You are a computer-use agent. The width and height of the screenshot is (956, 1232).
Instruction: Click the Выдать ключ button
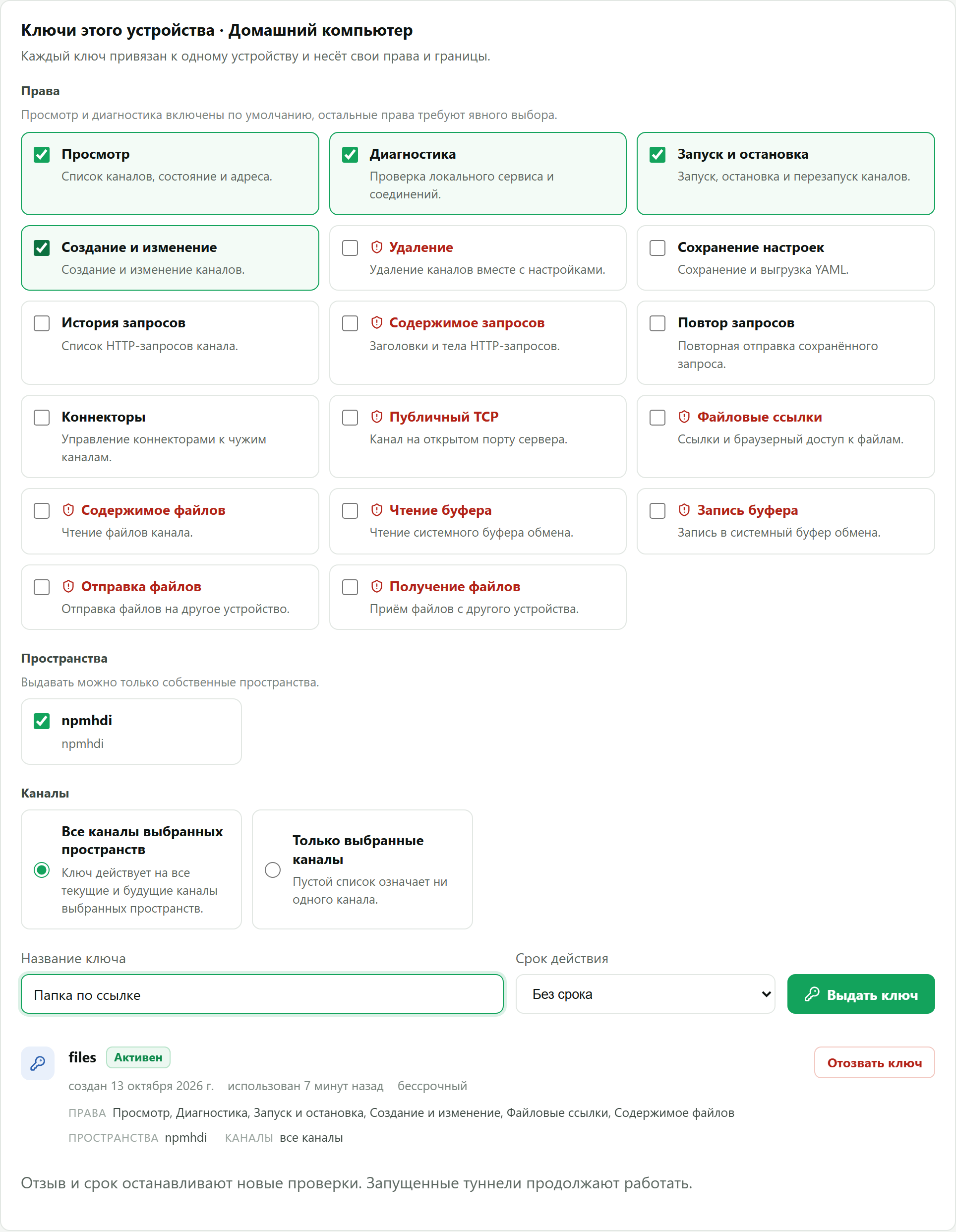point(861,994)
